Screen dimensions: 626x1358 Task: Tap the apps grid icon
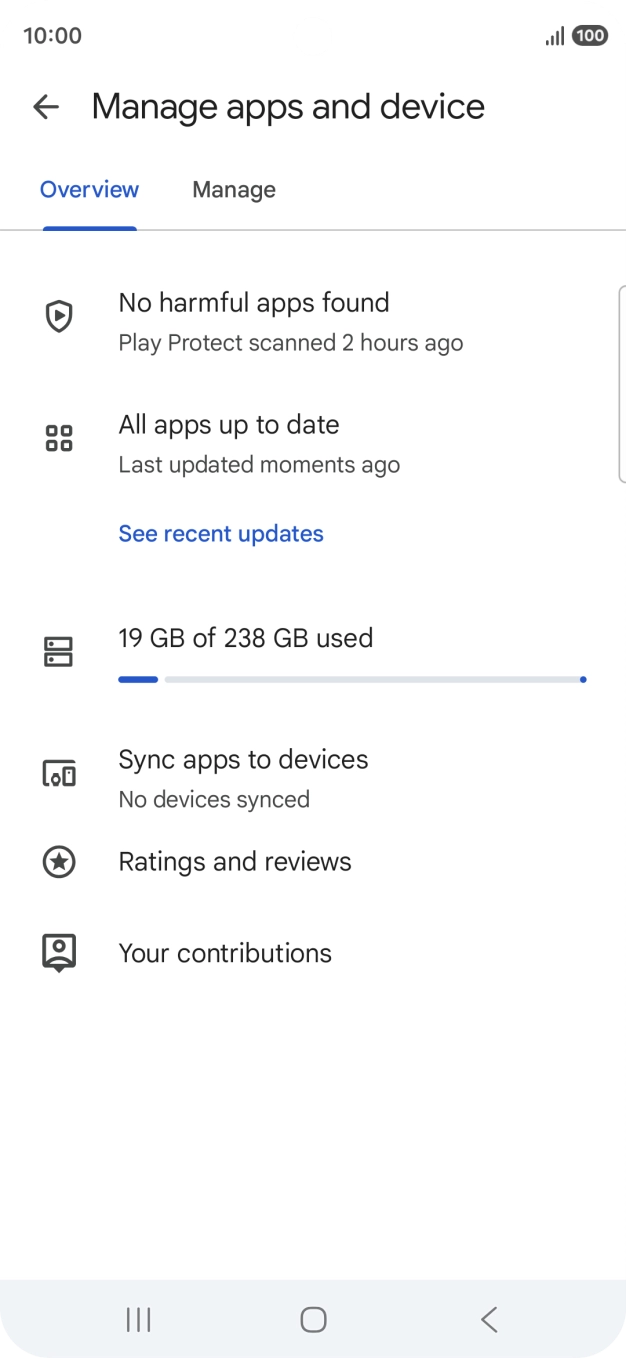click(59, 438)
